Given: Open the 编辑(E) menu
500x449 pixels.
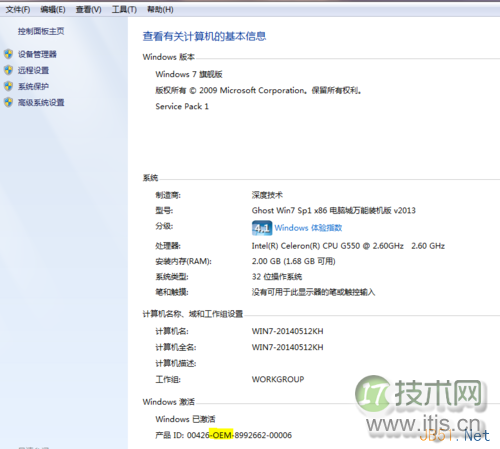Looking at the screenshot, I should pyautogui.click(x=53, y=10).
